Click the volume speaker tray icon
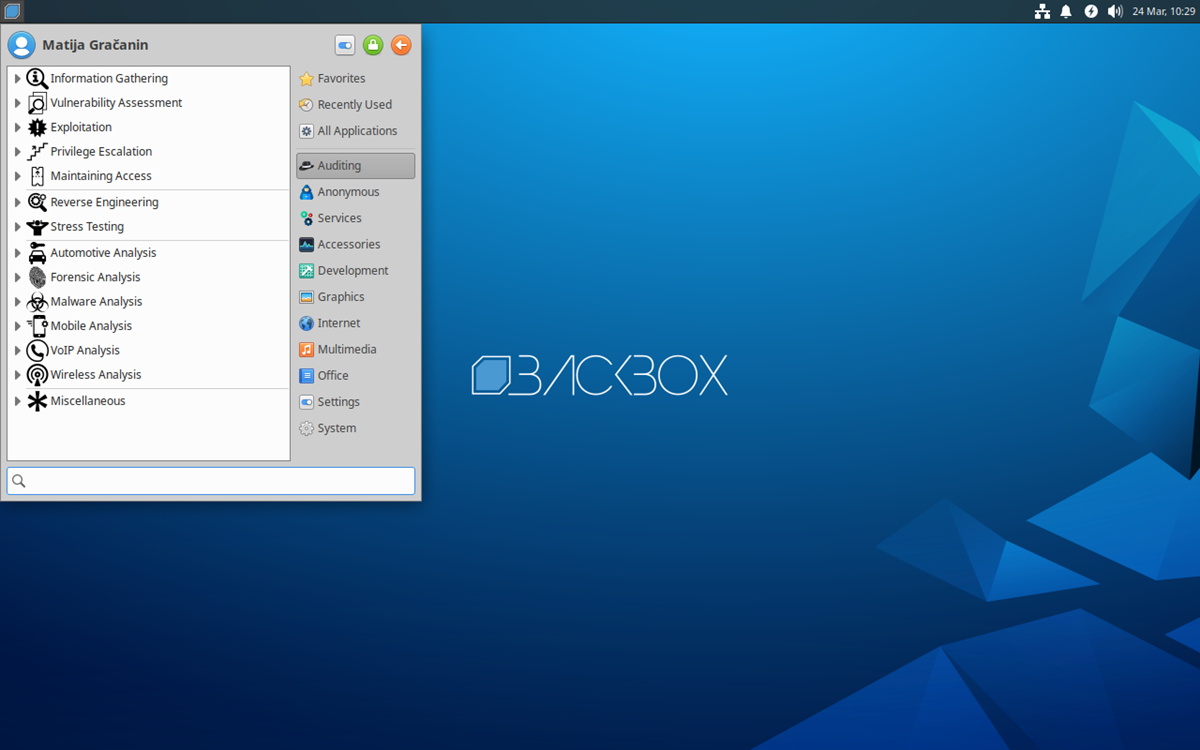Viewport: 1200px width, 750px height. [x=1115, y=11]
